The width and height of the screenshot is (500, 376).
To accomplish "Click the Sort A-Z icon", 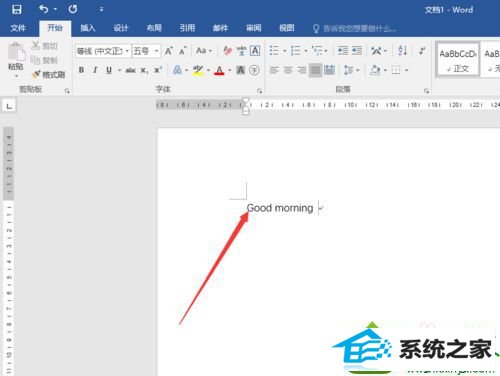I will 402,51.
